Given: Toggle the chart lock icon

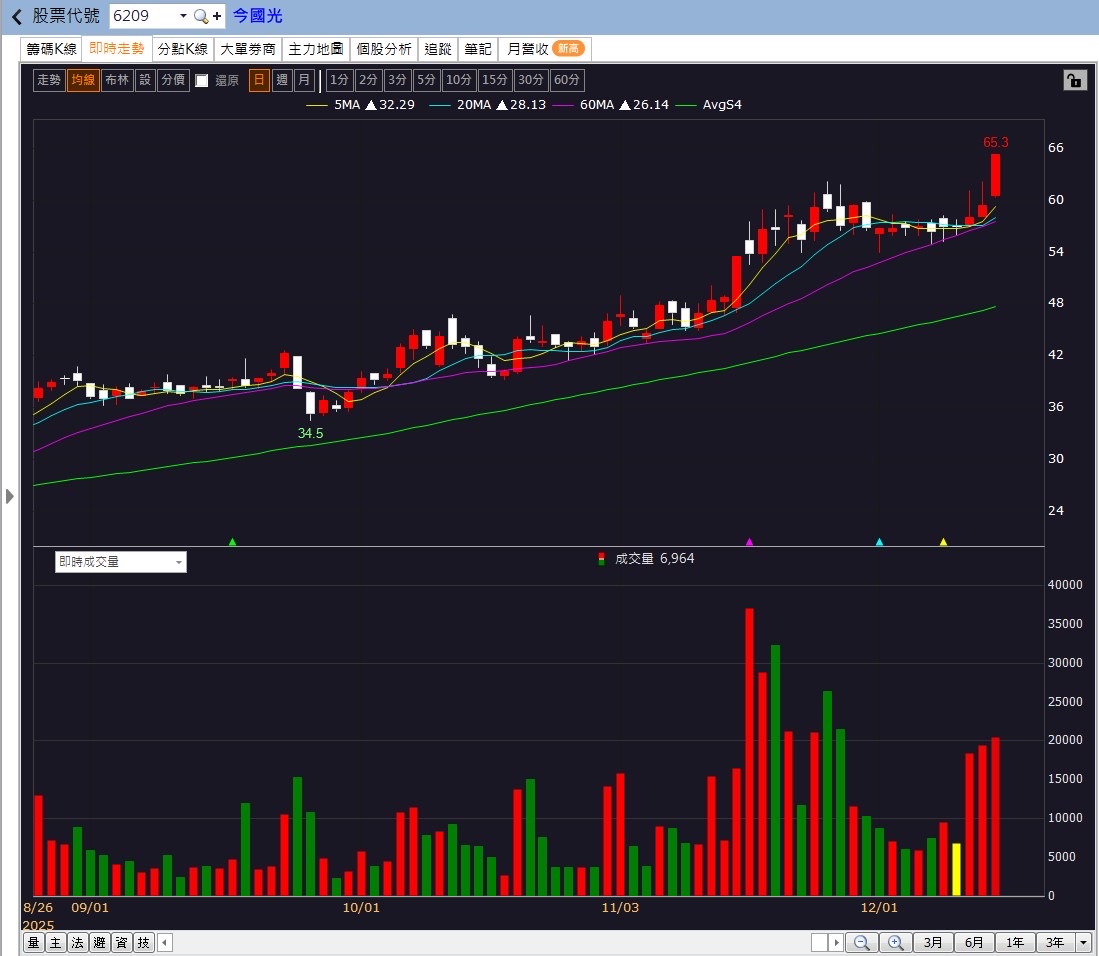Looking at the screenshot, I should (x=1074, y=80).
